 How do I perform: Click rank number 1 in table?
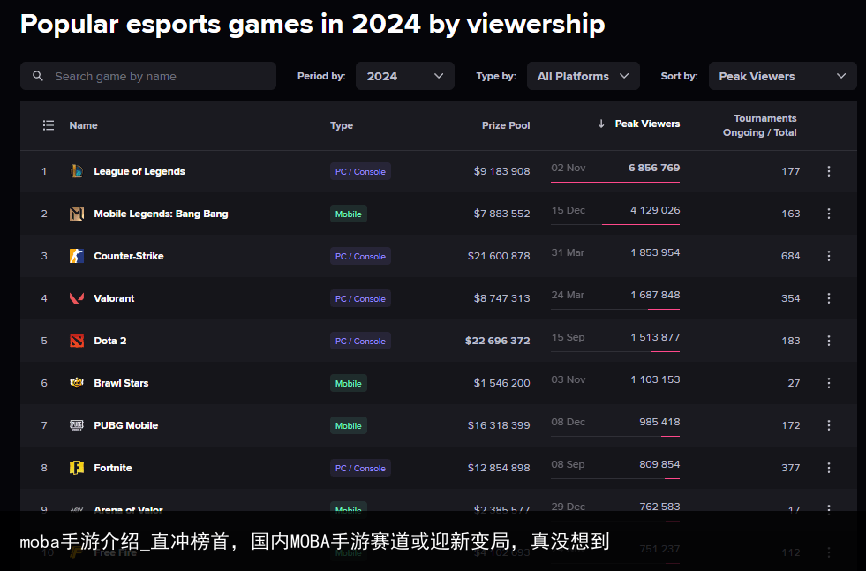[x=44, y=171]
